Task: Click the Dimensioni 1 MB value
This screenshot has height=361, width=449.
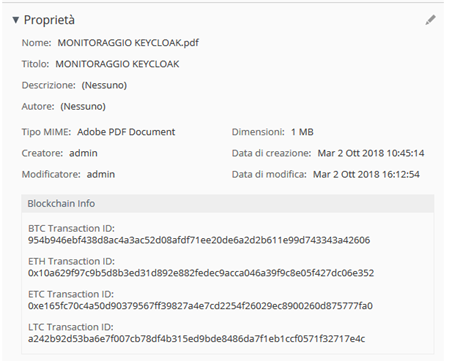Action: 302,132
